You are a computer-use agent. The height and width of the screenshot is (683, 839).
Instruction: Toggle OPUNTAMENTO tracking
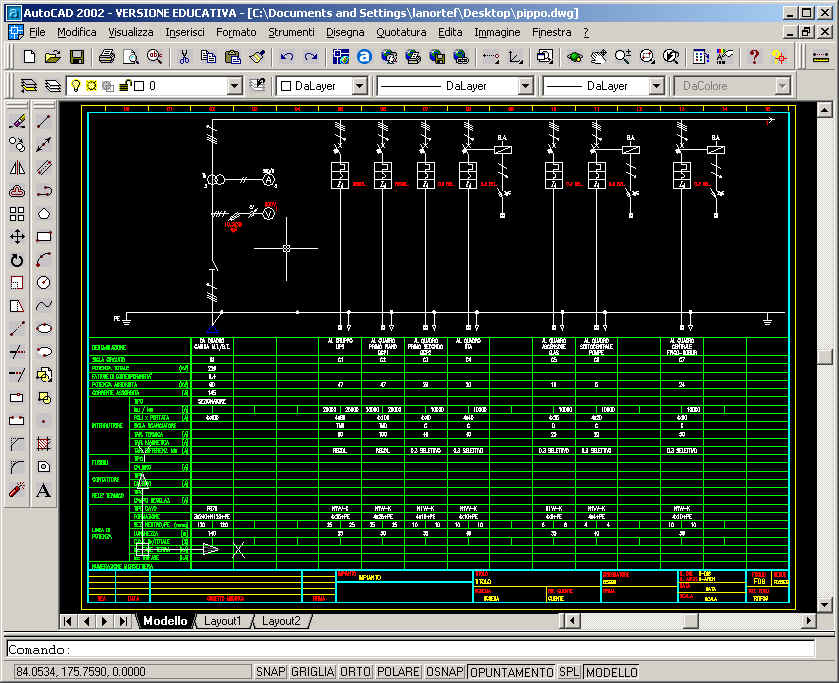point(512,672)
